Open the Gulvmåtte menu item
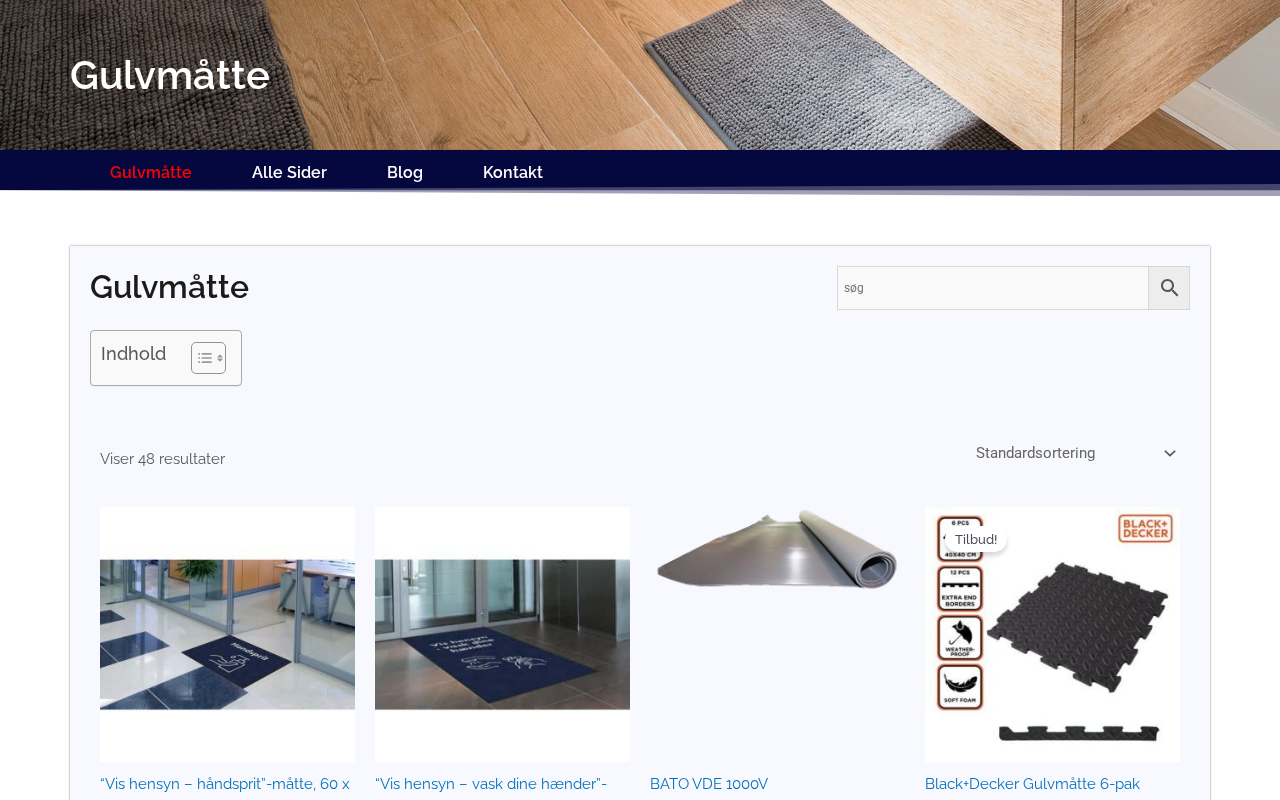Screen dimensions: 1280x800 coord(151,172)
